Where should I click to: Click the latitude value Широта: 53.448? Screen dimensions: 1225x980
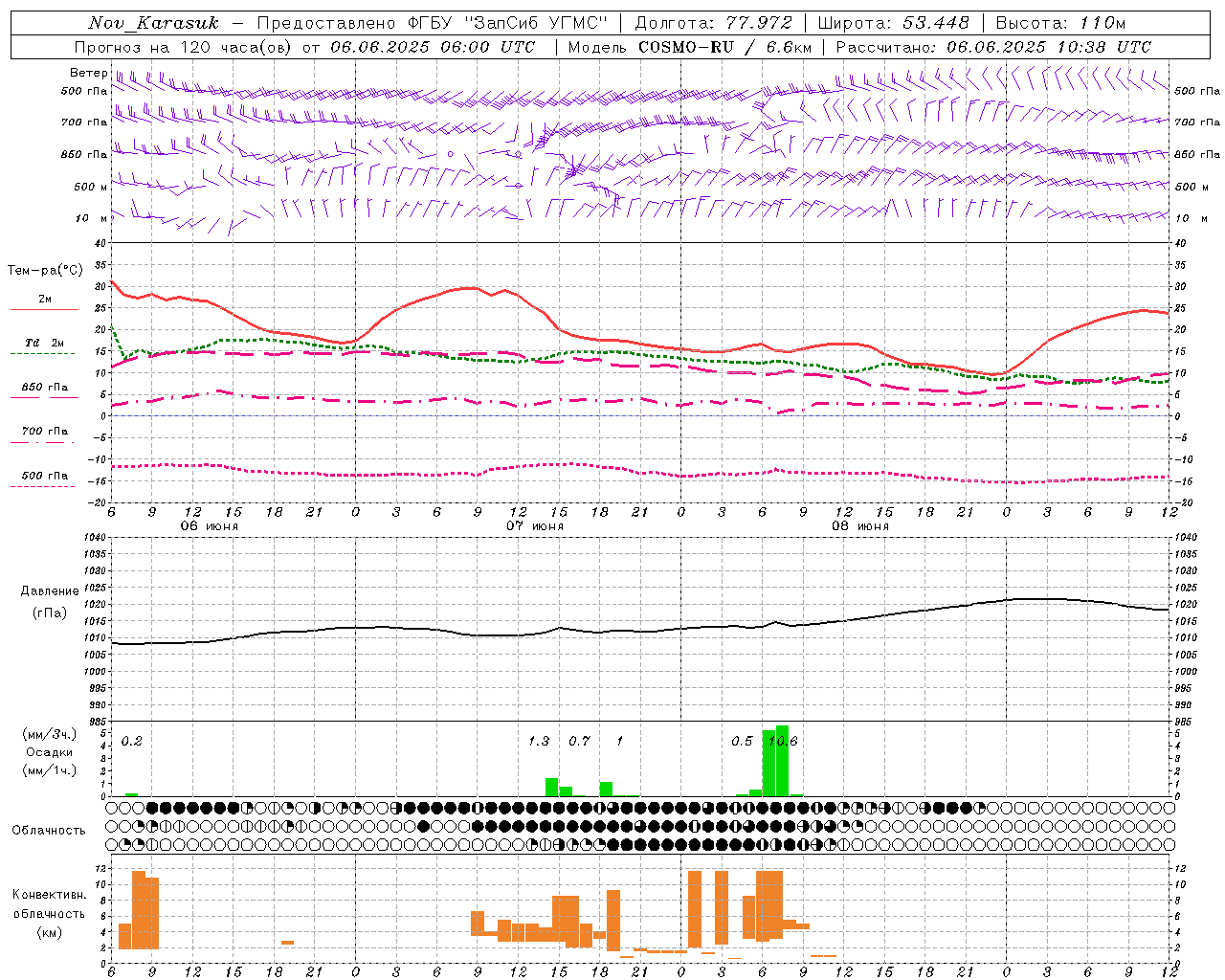pyautogui.click(x=893, y=23)
